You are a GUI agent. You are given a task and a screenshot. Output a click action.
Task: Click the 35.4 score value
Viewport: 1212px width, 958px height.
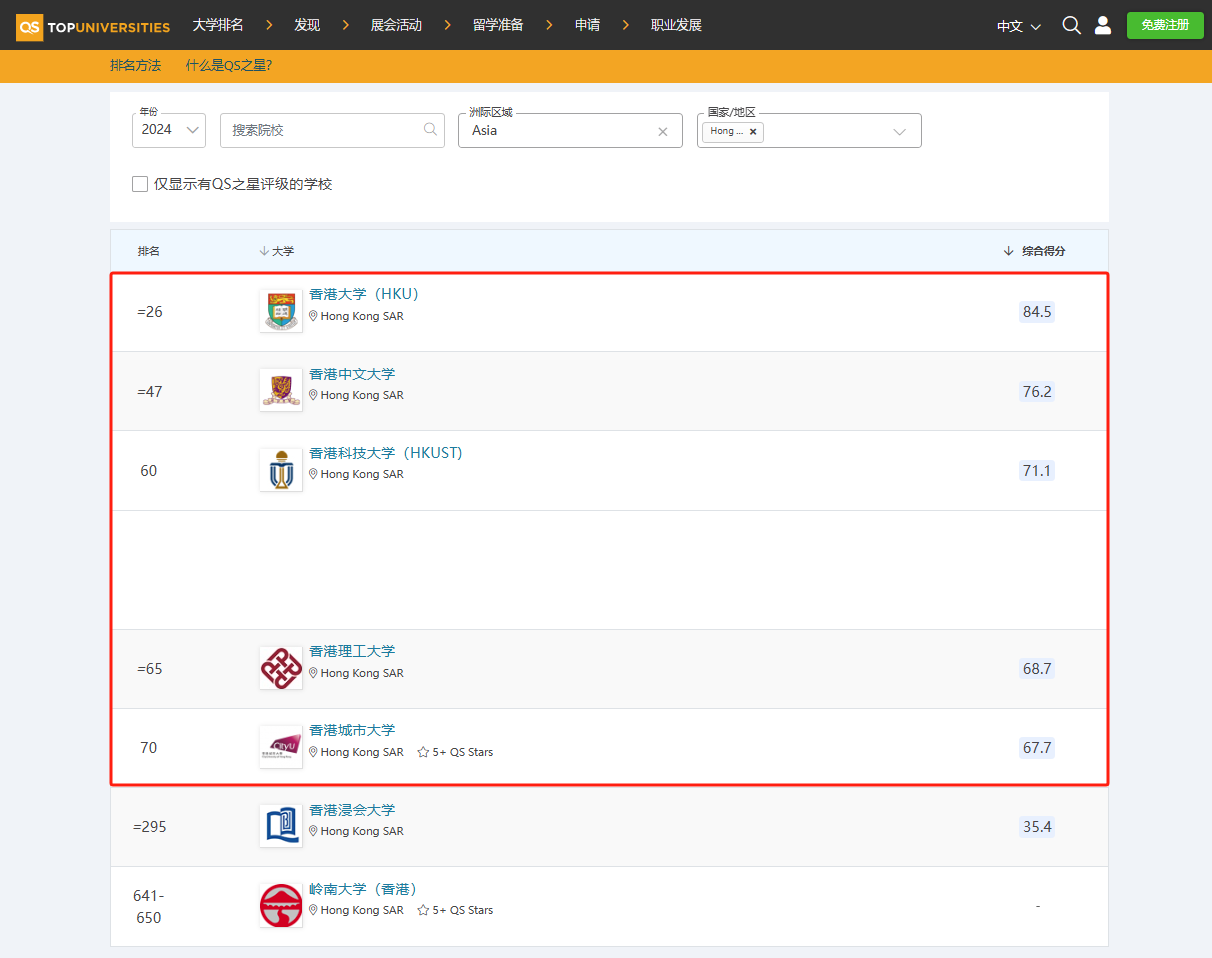(1037, 826)
